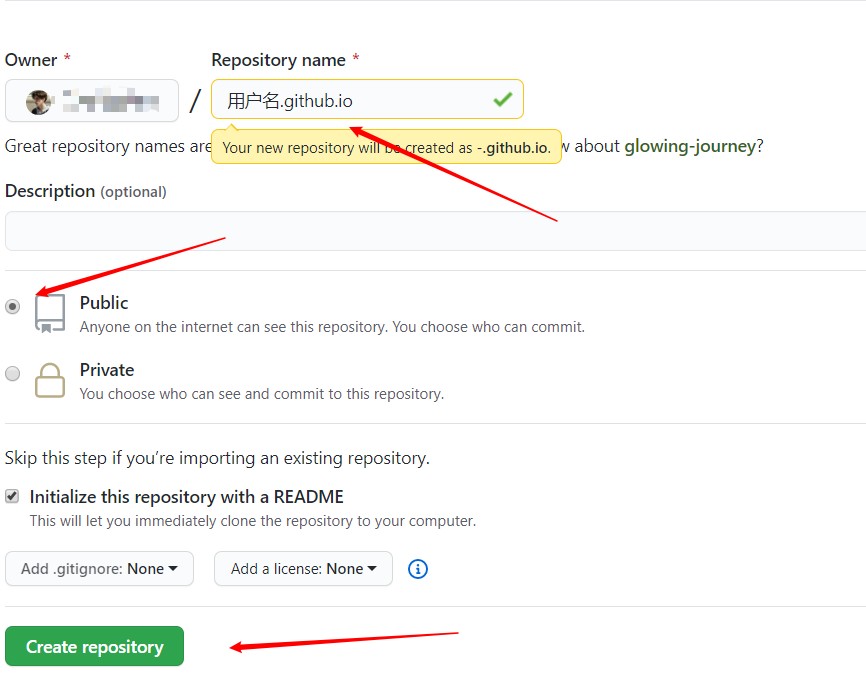
Task: Click the Private label text
Action: click(x=107, y=370)
